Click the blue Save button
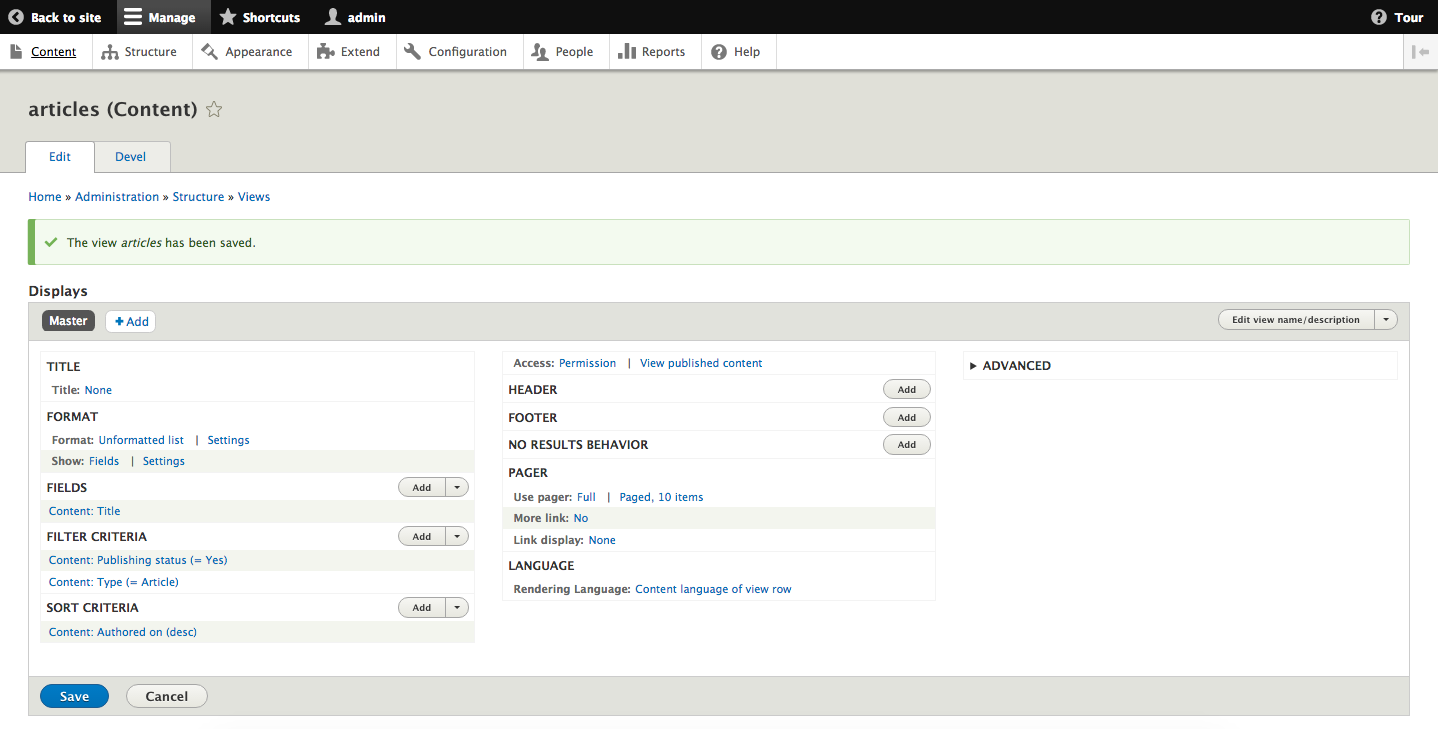 (x=74, y=696)
